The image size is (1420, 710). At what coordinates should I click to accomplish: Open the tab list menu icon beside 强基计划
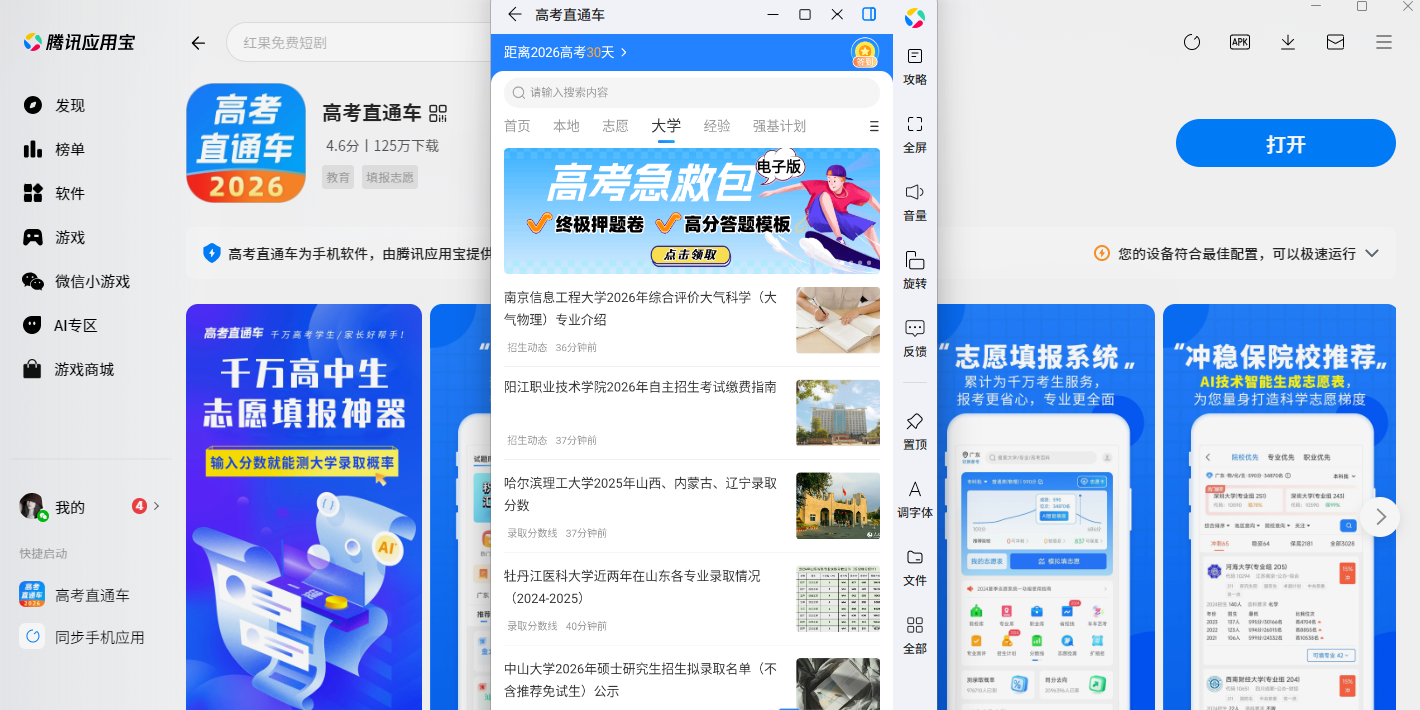point(874,126)
